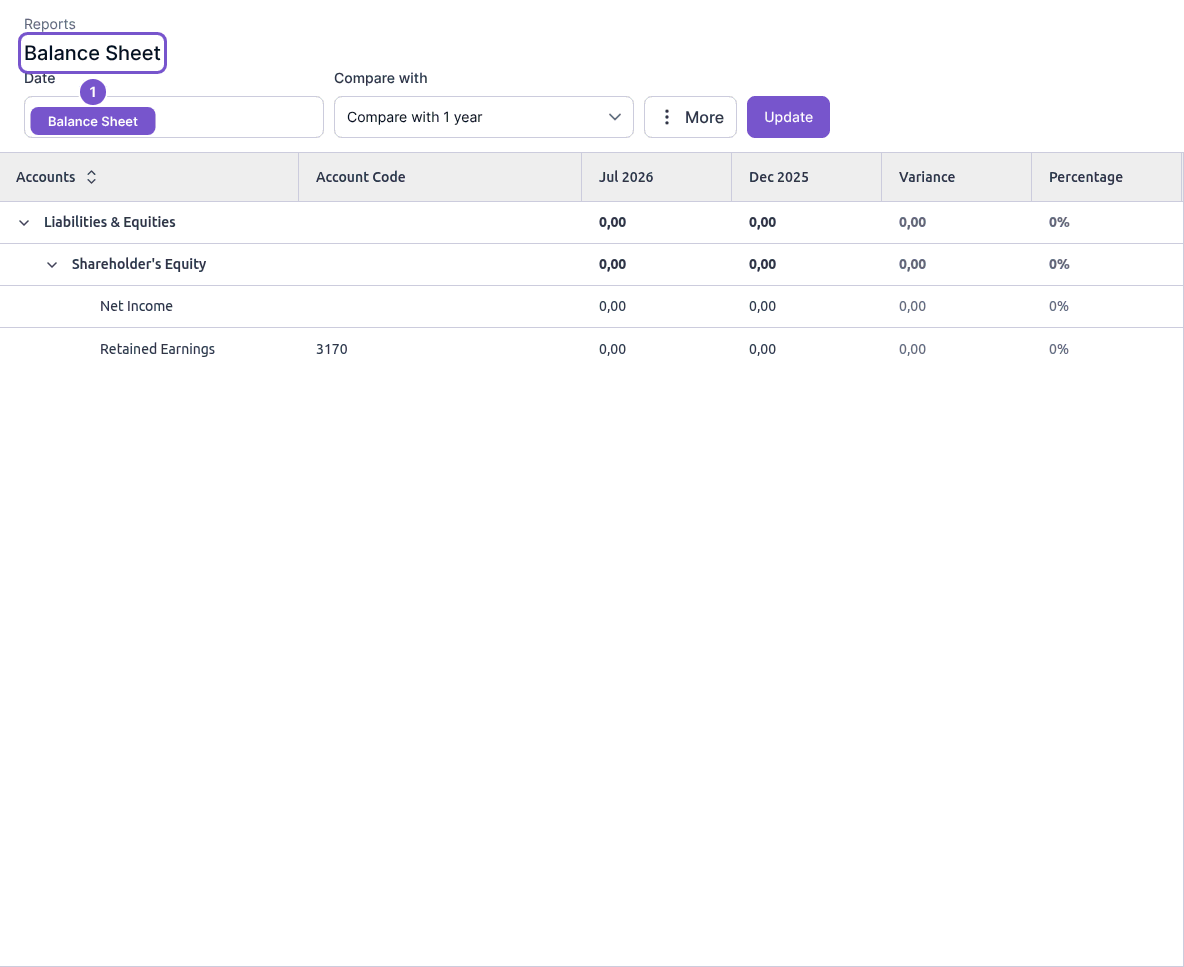Click Retained Earnings Jul 2026 value
The width and height of the screenshot is (1184, 967).
pos(612,349)
